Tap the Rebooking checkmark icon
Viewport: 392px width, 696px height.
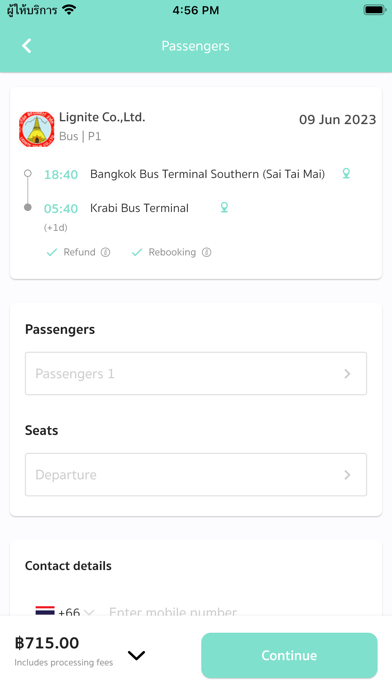[x=137, y=252]
